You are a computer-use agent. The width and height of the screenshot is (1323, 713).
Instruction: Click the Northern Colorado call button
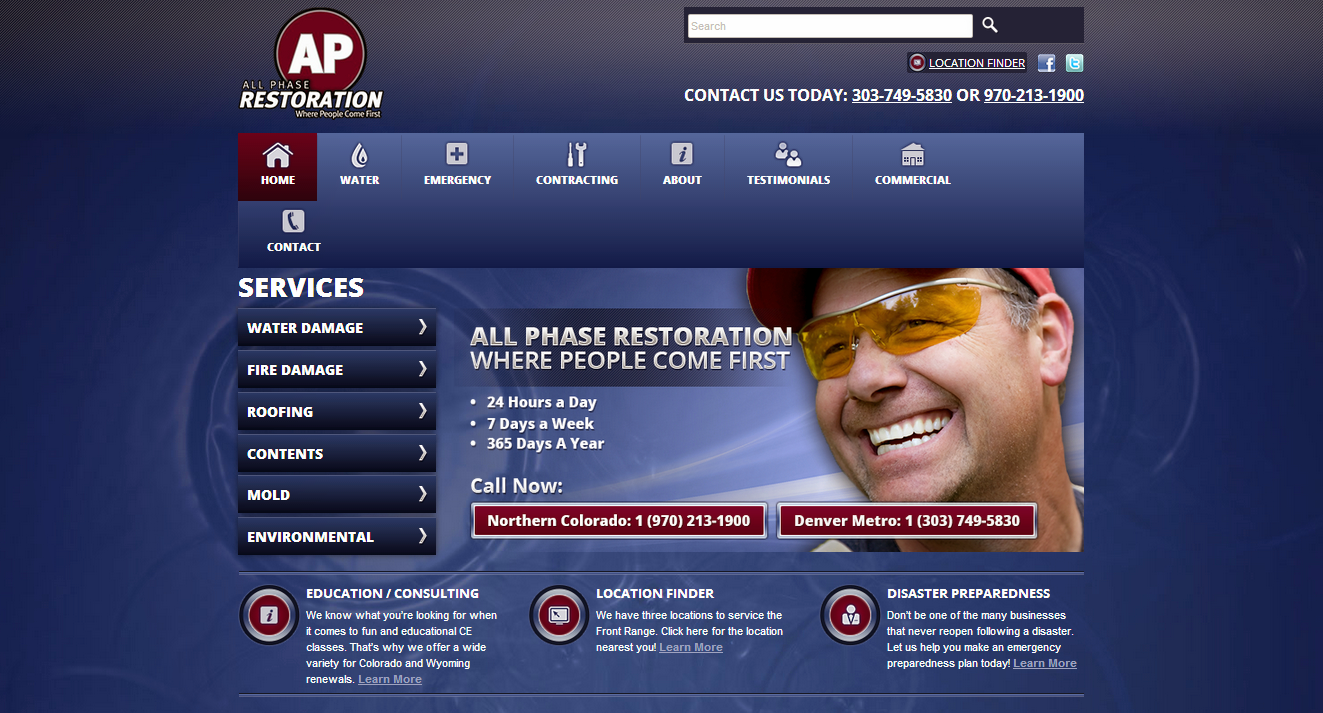click(619, 521)
